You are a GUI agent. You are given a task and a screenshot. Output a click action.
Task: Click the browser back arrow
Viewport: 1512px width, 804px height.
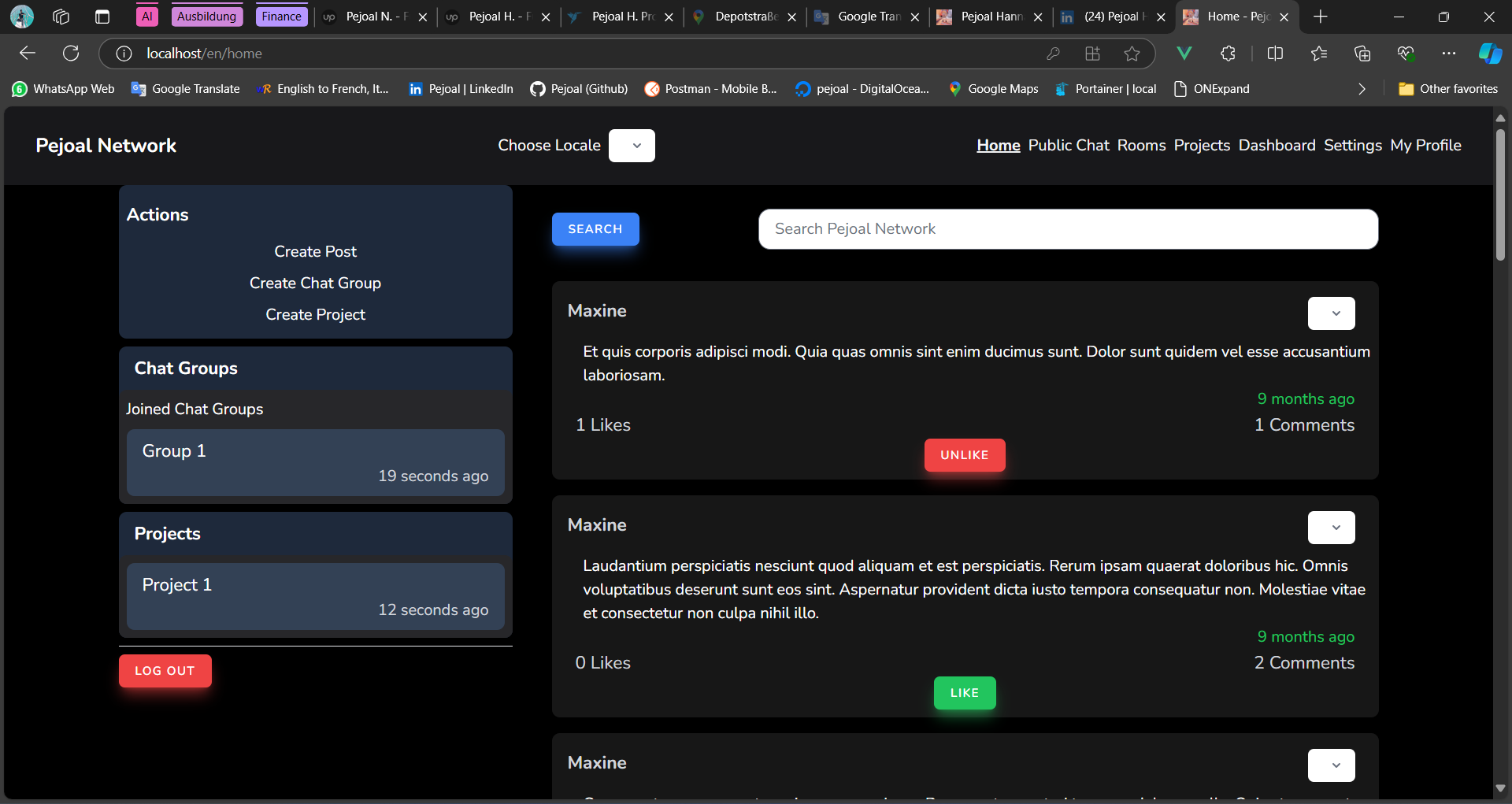[27, 53]
